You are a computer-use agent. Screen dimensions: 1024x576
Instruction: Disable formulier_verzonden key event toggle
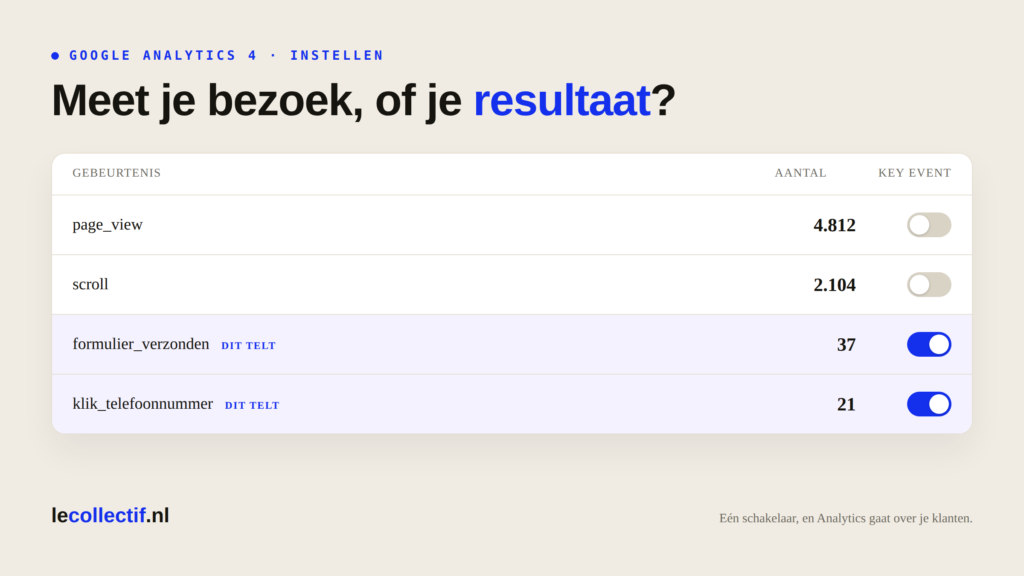tap(929, 344)
